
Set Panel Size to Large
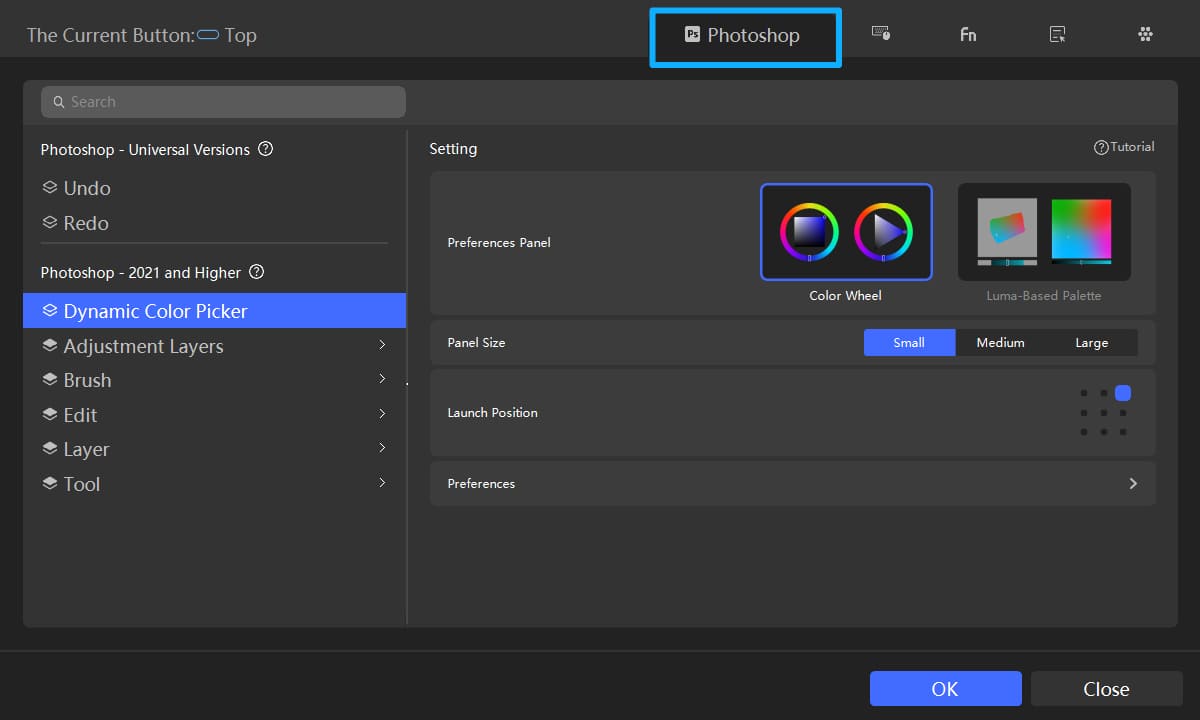[1091, 343]
